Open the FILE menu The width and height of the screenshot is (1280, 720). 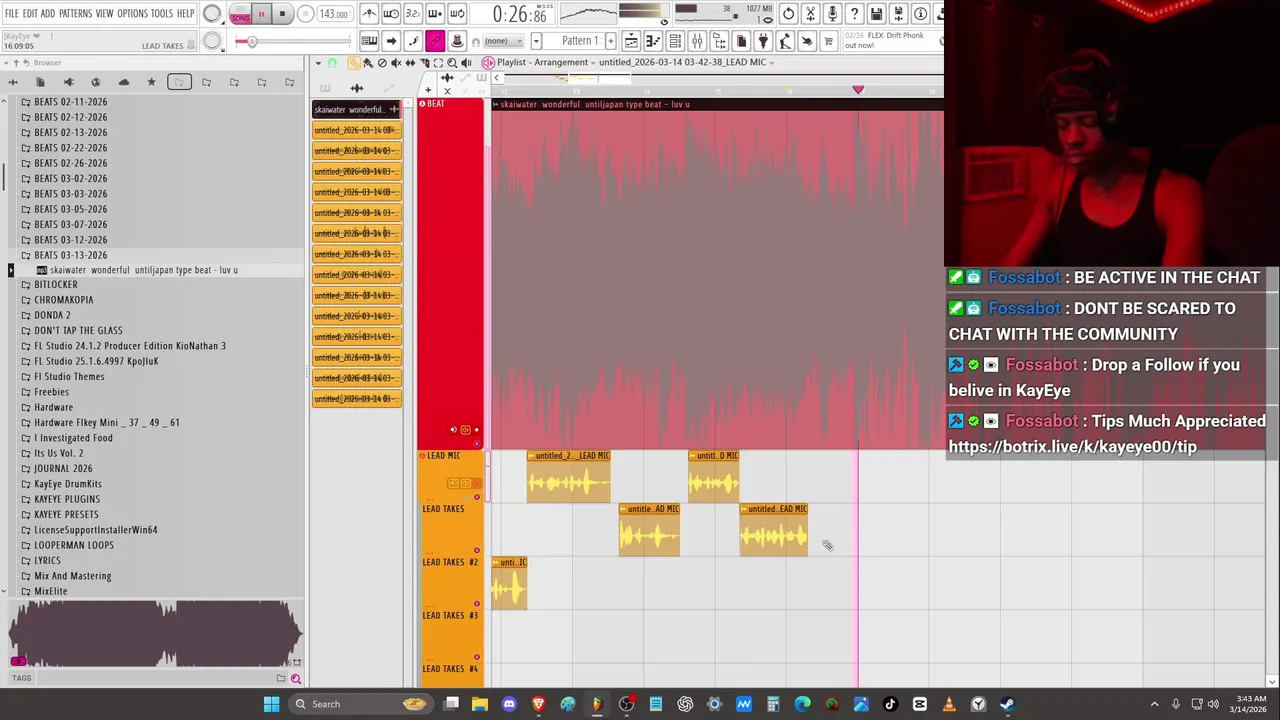11,14
